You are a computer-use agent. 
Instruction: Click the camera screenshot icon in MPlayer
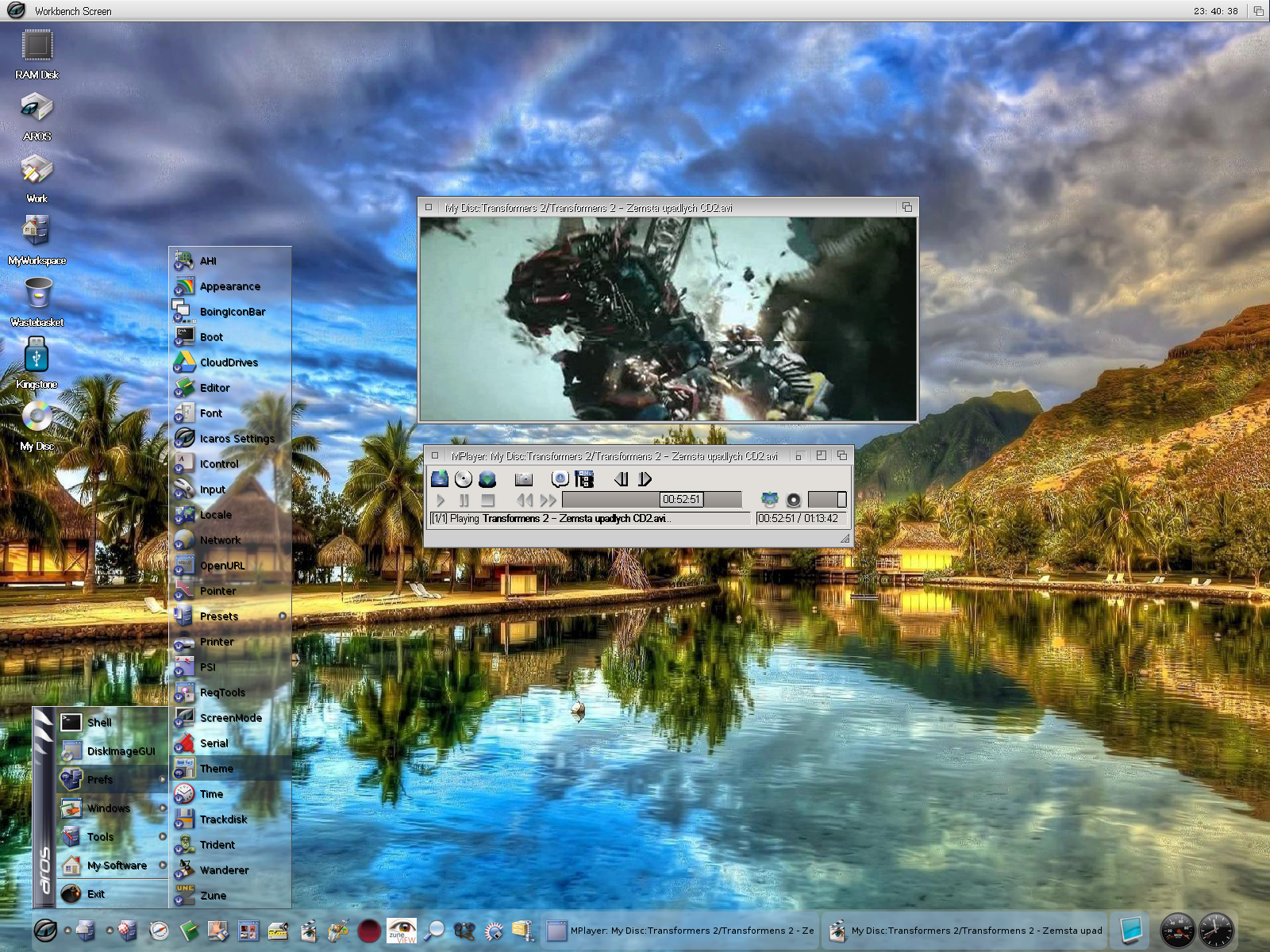coord(523,478)
